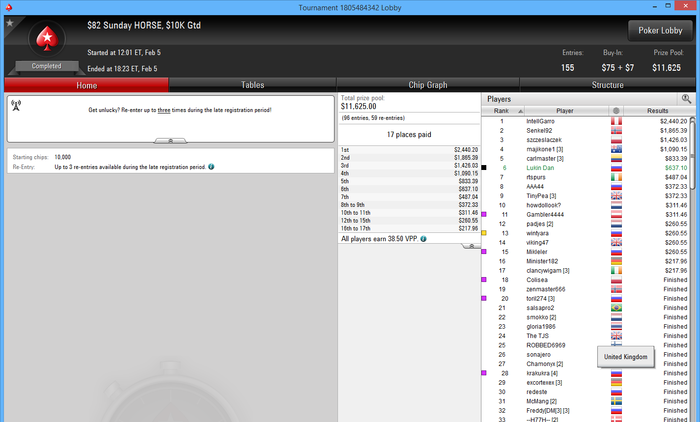This screenshot has height=422, width=700.
Task: Sort by the Player column header
Action: pos(566,111)
